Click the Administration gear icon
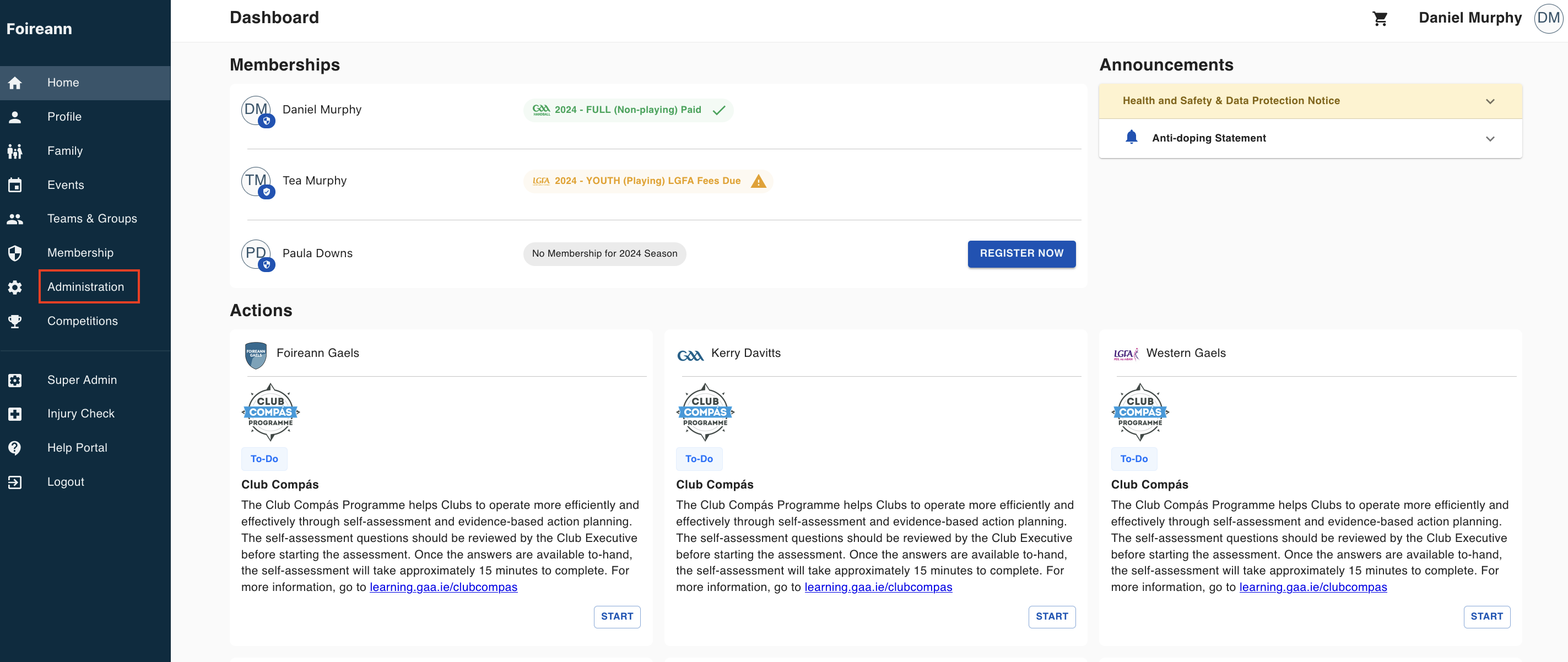Screen dimensions: 1568x662 tap(15, 287)
